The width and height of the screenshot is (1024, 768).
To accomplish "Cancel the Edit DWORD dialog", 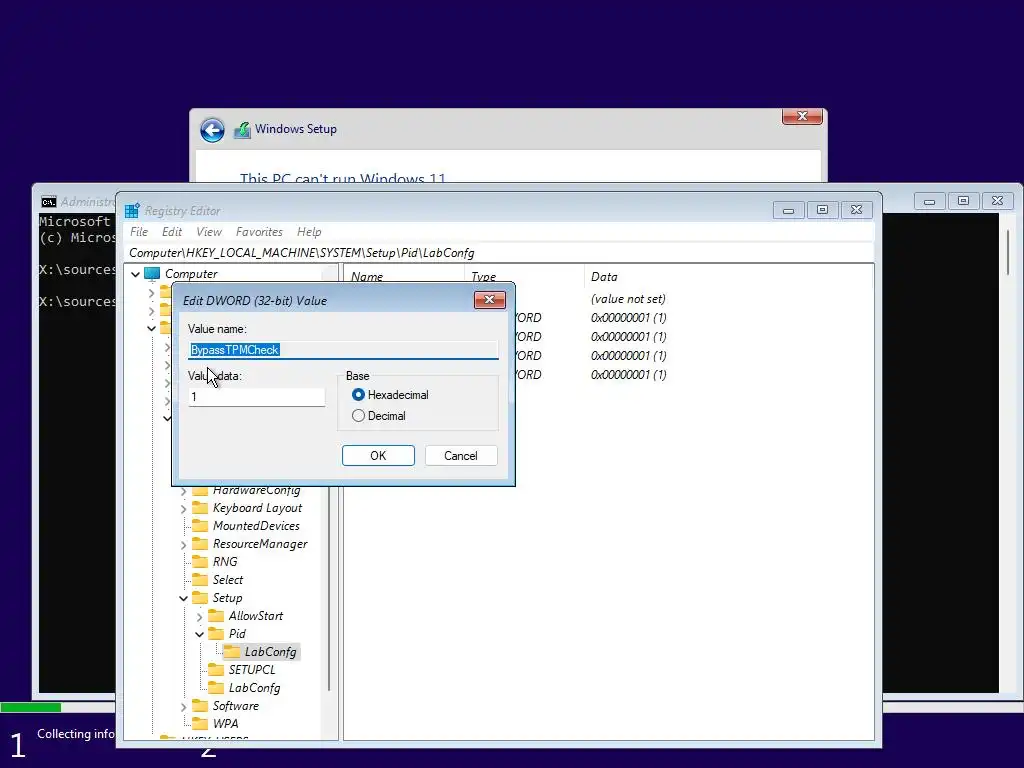I will click(x=461, y=456).
